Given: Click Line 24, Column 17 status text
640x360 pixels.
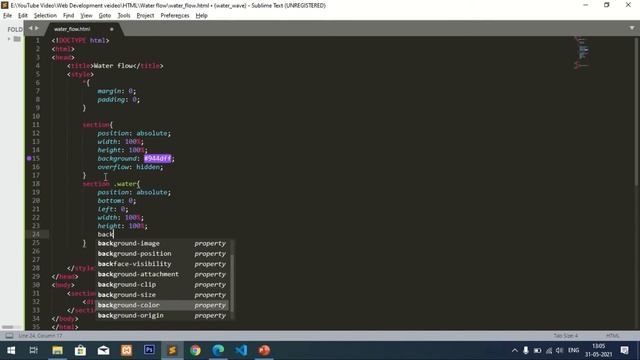Looking at the screenshot, I should (x=40, y=336).
